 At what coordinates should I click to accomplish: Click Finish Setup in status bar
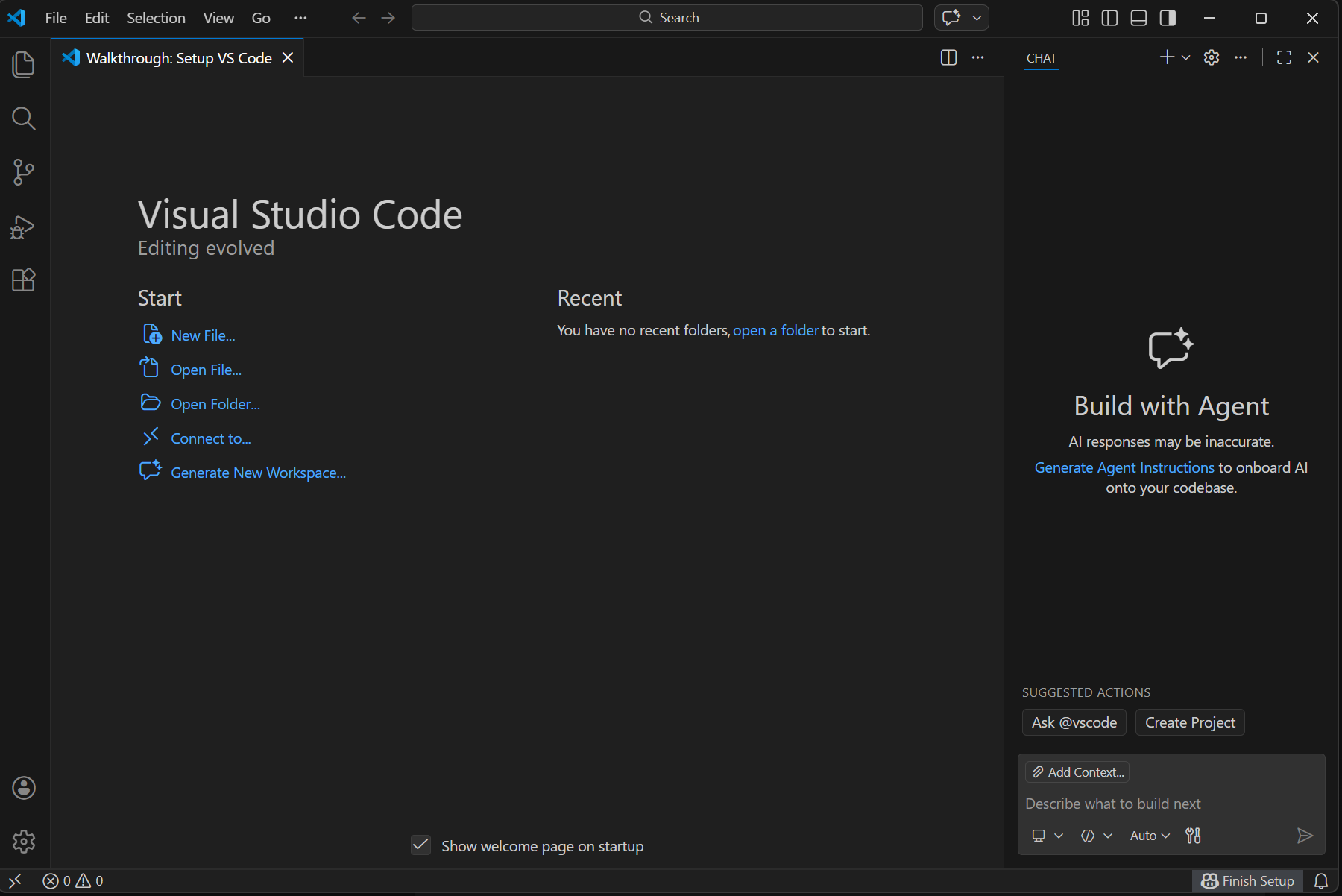[x=1247, y=881]
